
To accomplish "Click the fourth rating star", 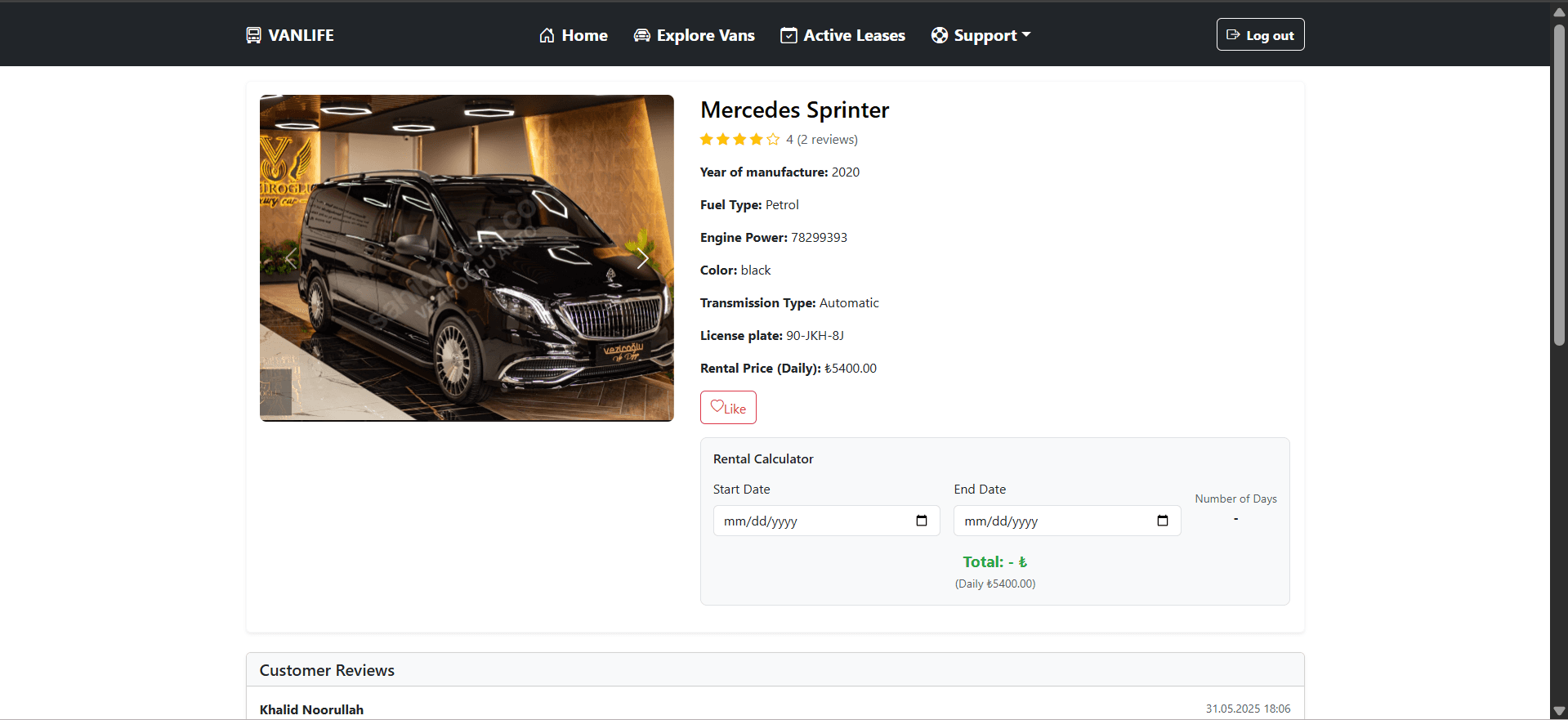I will [757, 139].
